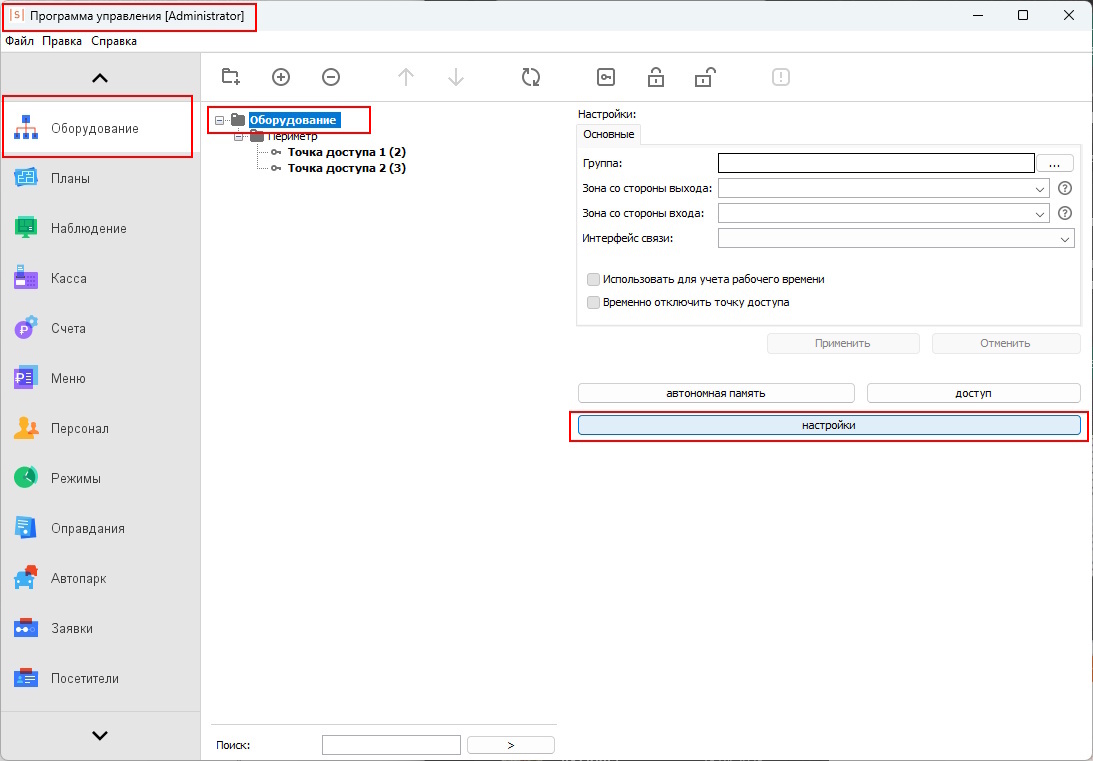
Task: Select the Периметр folder in tree
Action: pyautogui.click(x=293, y=137)
